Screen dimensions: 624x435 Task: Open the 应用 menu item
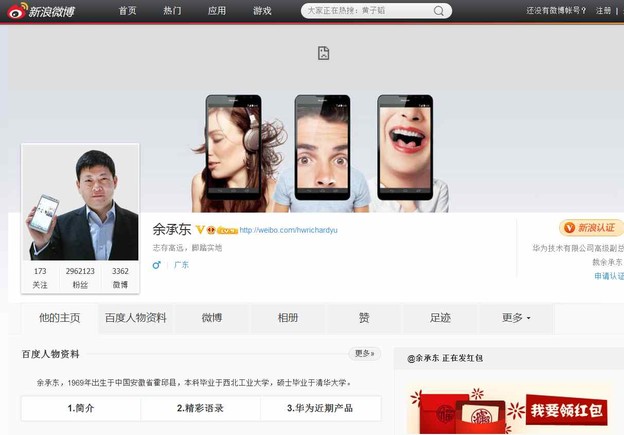click(x=217, y=11)
